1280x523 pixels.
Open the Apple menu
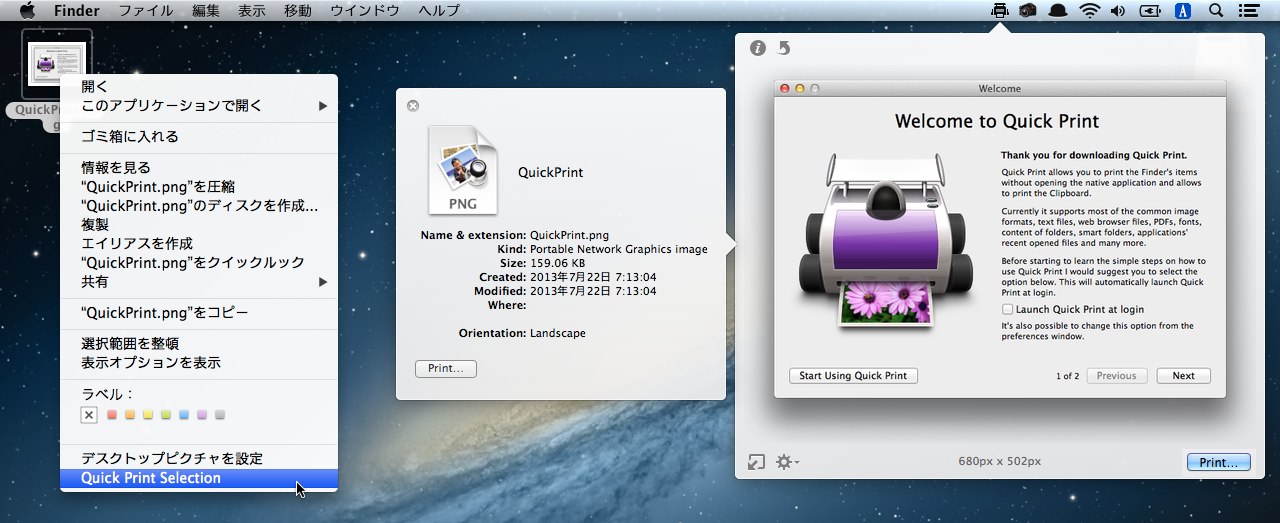point(27,11)
